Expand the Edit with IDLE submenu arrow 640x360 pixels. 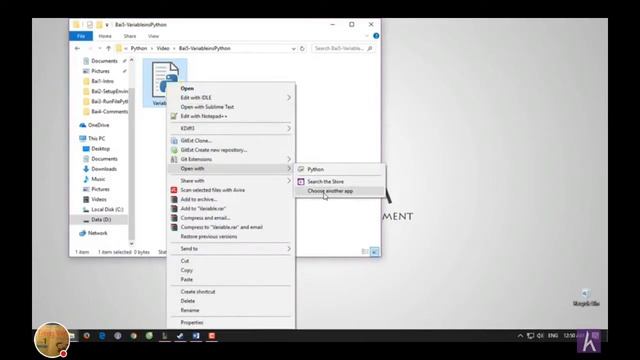click(289, 98)
